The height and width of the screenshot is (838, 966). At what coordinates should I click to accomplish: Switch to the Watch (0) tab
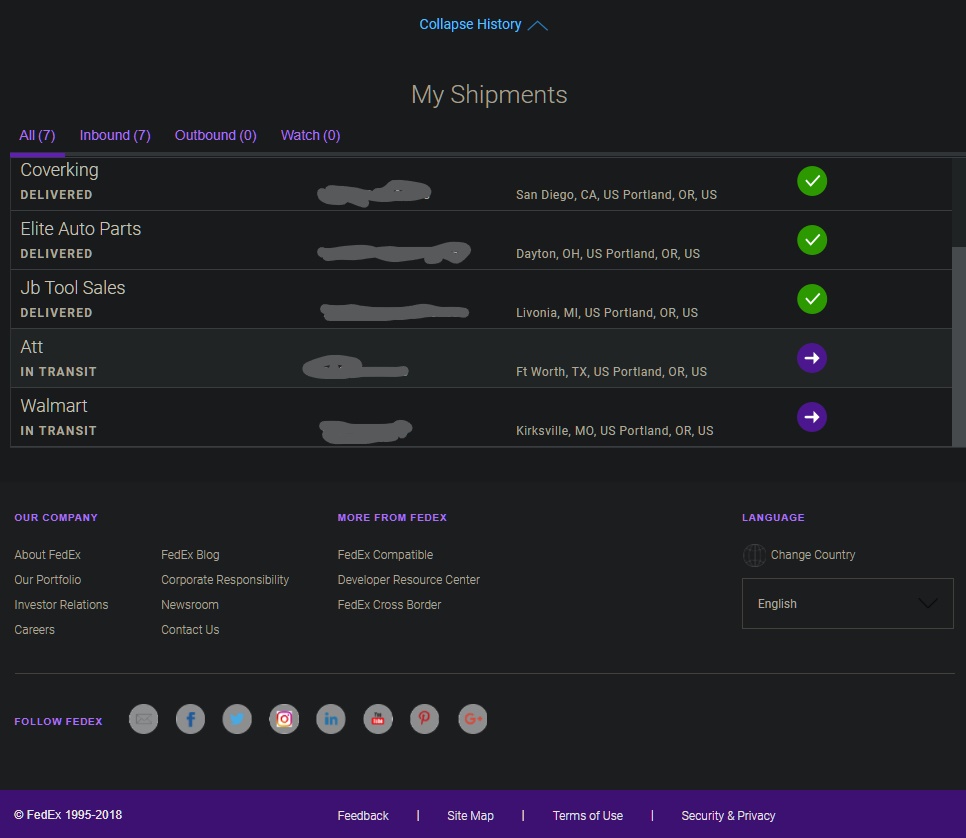(x=310, y=136)
